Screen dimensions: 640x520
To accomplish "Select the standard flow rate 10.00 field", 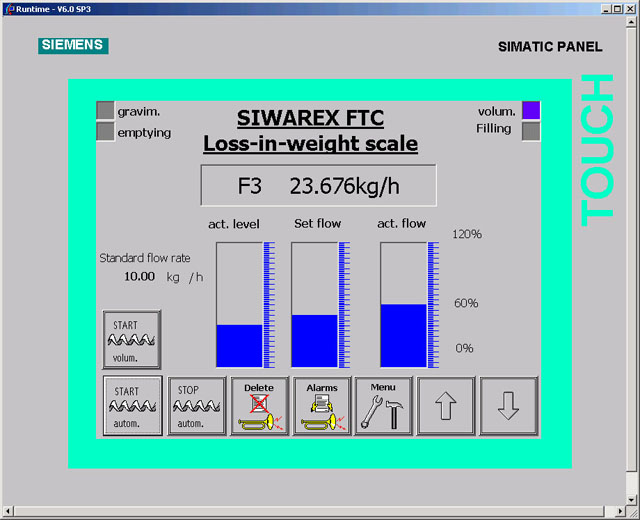I will (x=139, y=277).
